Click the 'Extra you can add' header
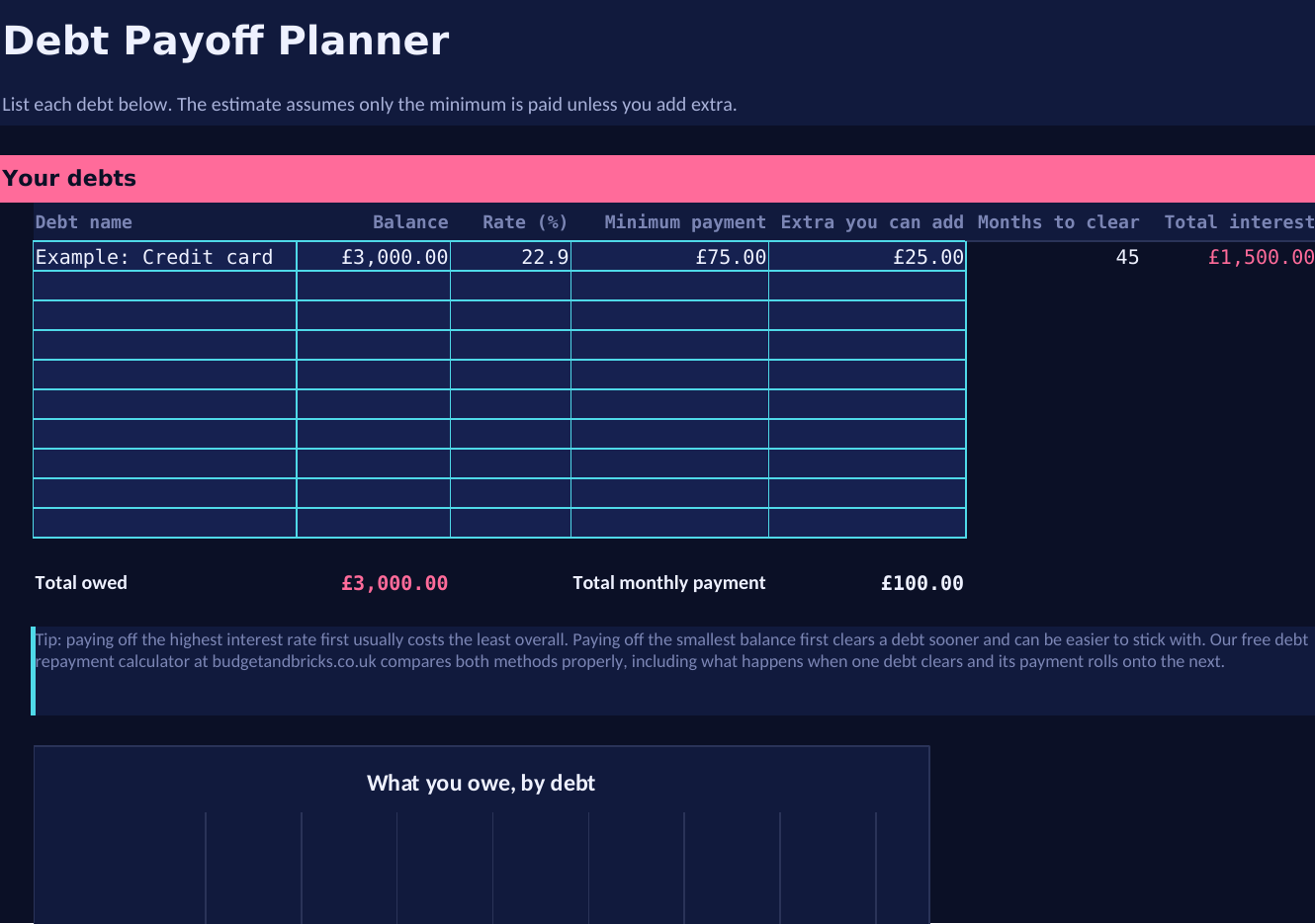This screenshot has height=924, width=1315. (x=872, y=222)
